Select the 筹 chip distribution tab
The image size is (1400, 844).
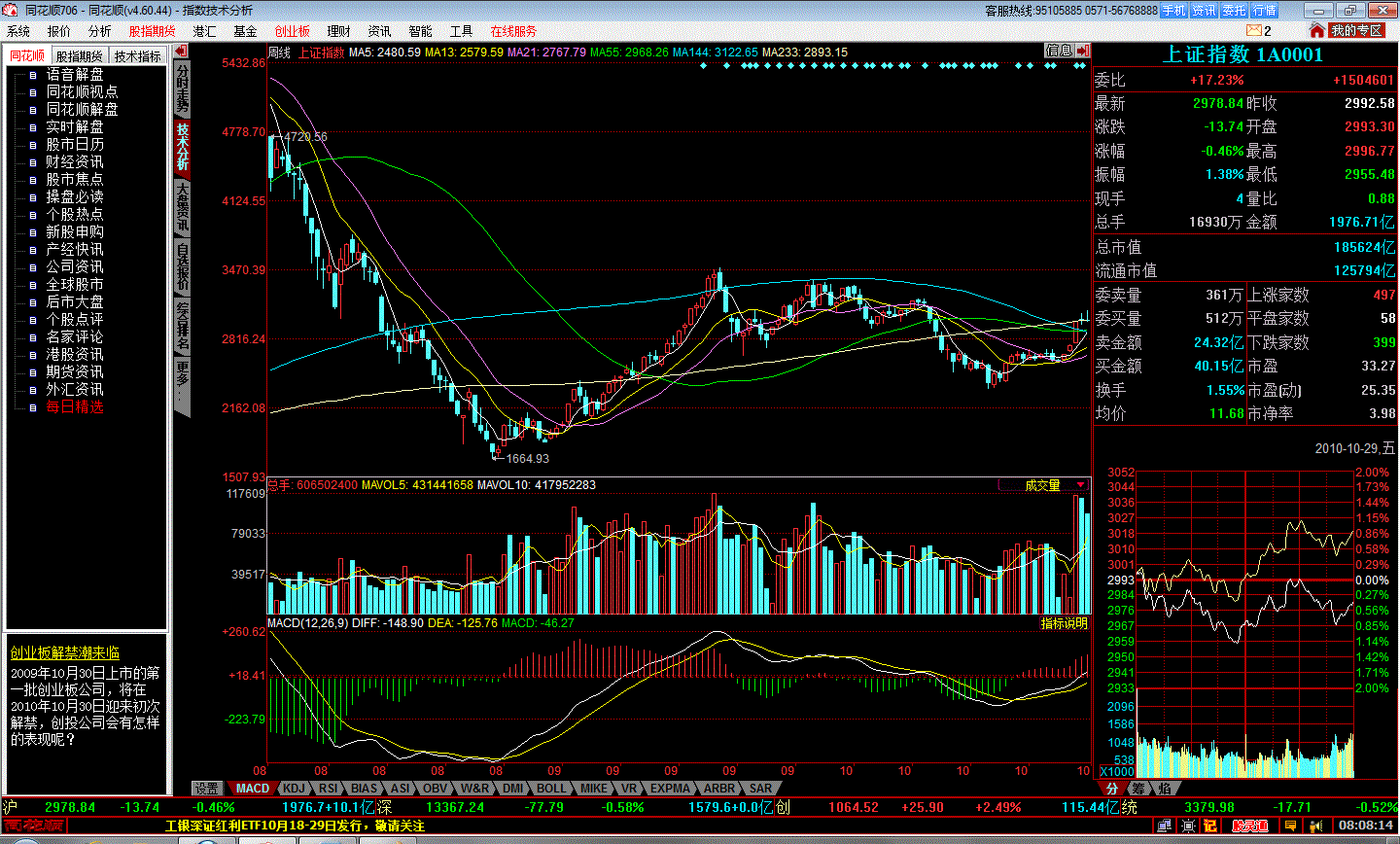[x=1138, y=789]
